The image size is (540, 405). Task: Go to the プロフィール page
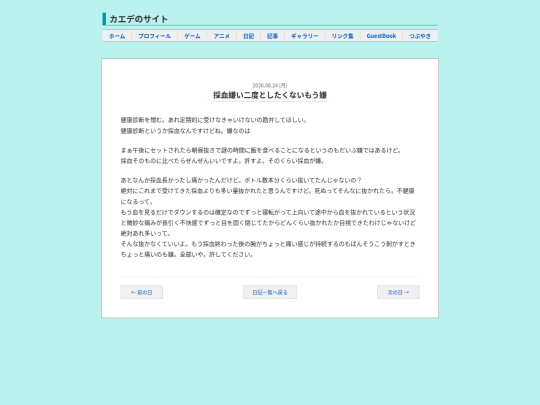click(x=155, y=36)
